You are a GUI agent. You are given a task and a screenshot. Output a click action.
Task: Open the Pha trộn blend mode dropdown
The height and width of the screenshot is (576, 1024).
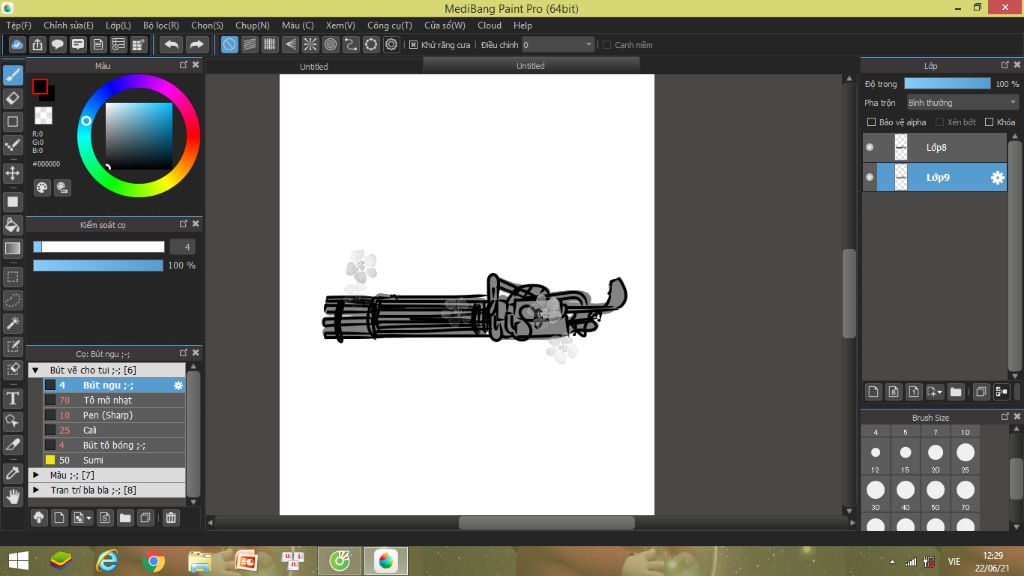[962, 103]
